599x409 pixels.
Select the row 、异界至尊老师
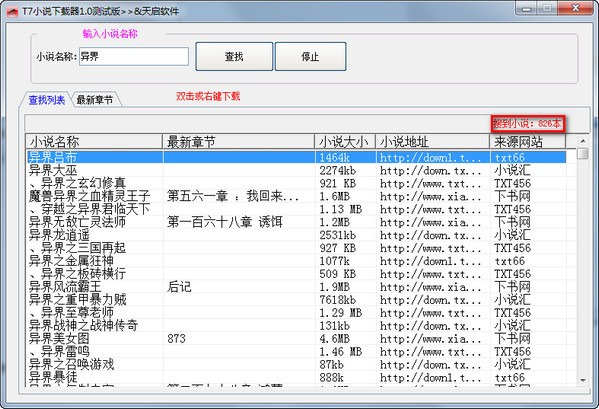[296, 313]
